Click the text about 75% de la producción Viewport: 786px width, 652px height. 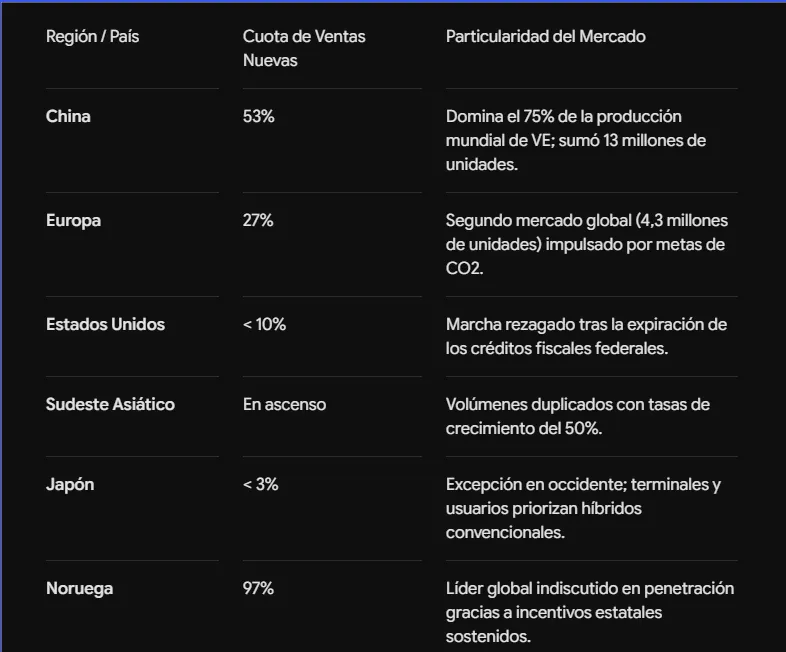pos(575,140)
